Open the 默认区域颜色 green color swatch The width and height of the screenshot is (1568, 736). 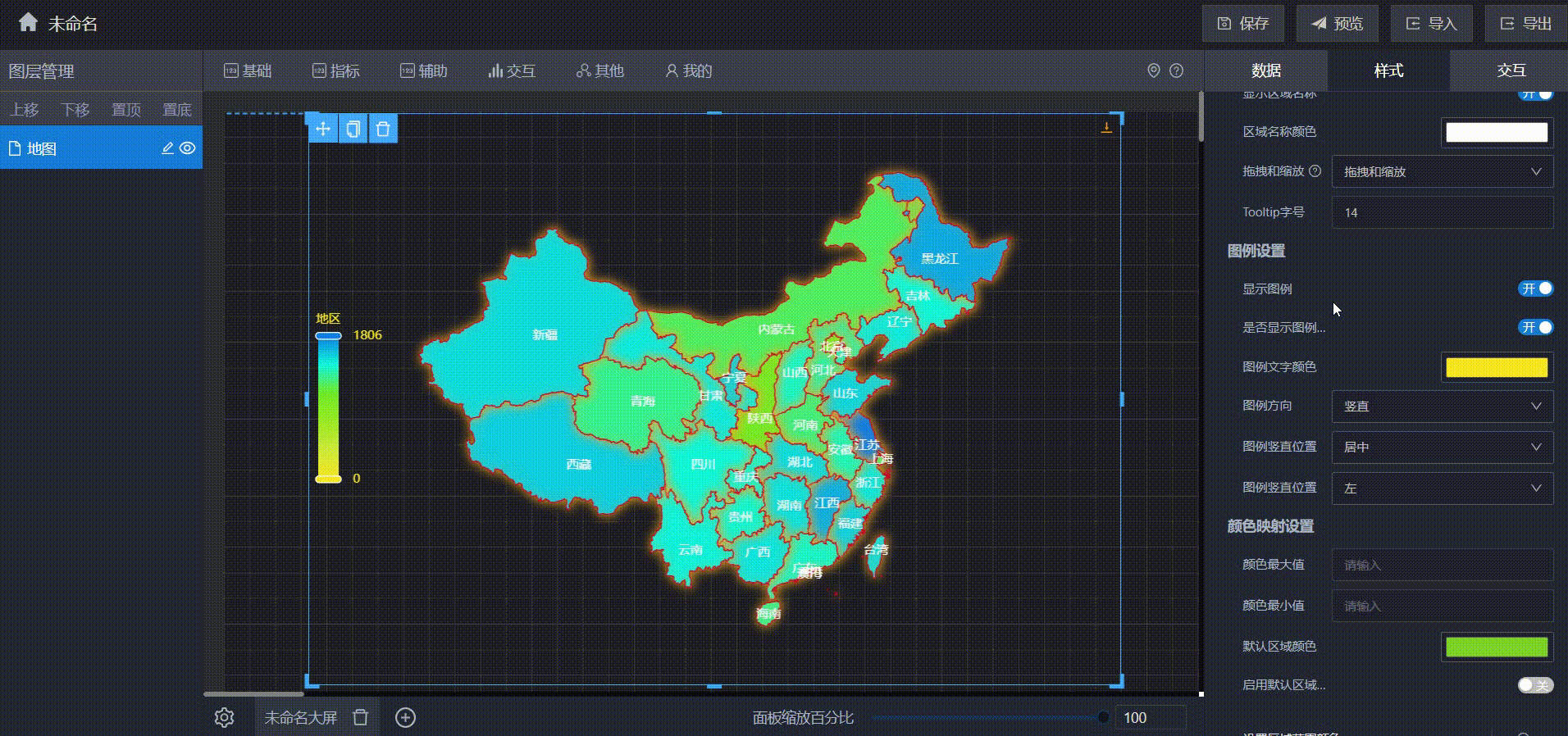click(x=1497, y=647)
